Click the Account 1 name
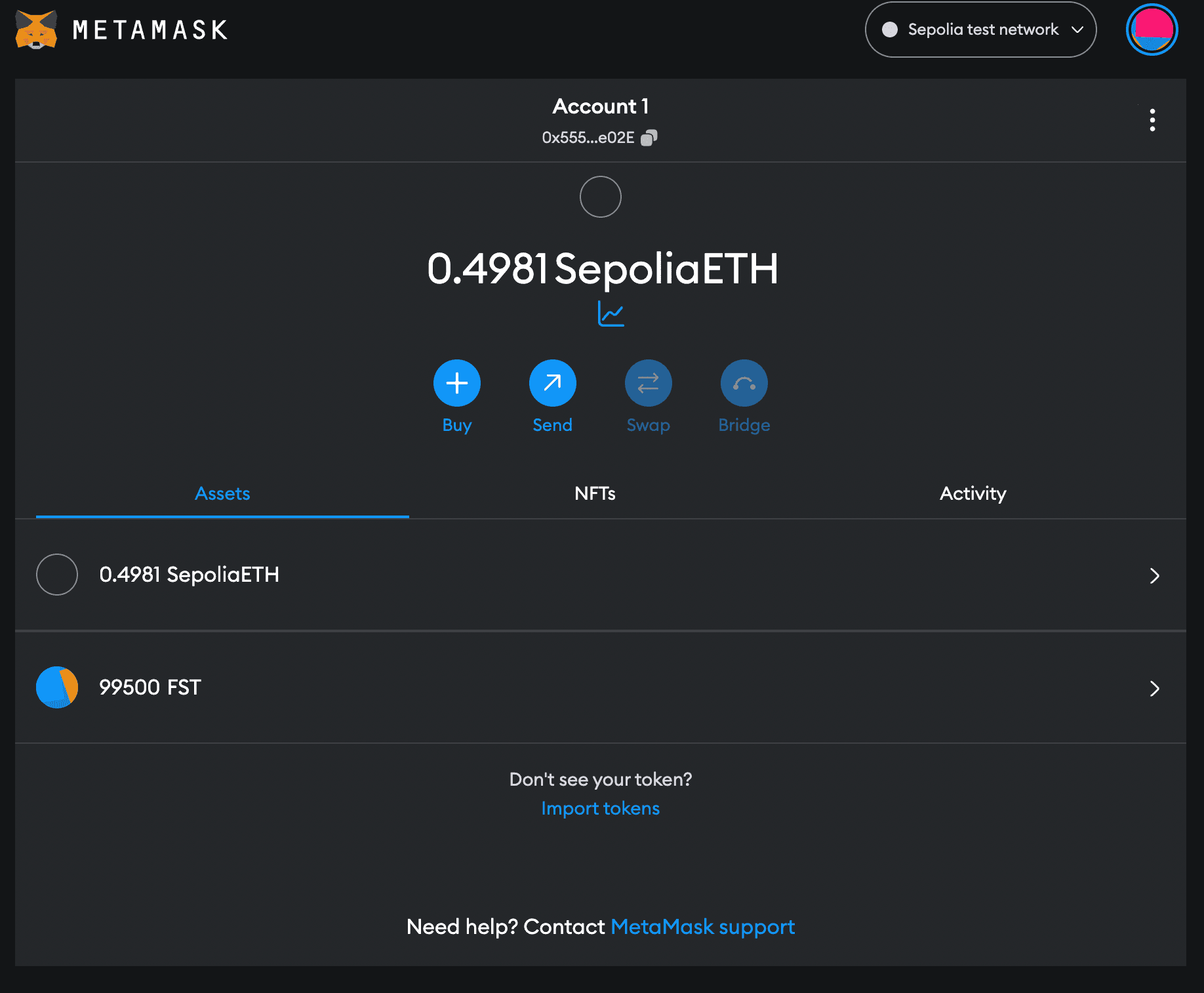The image size is (1204, 993). pyautogui.click(x=601, y=106)
